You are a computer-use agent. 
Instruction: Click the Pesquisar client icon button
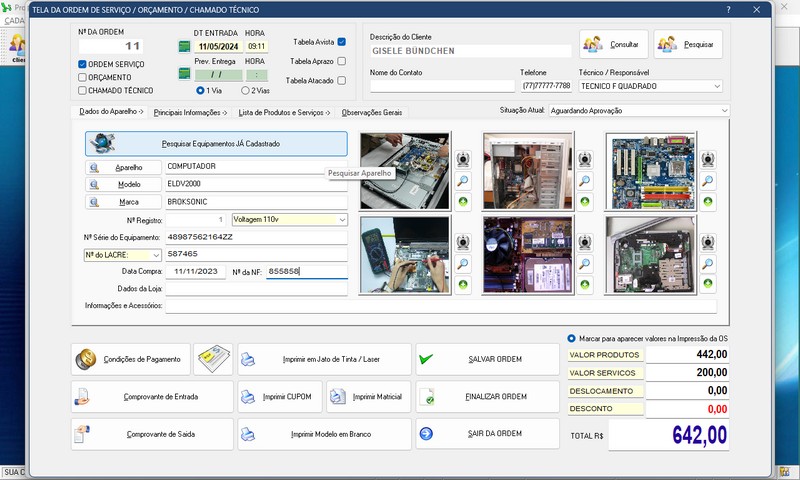coord(687,44)
